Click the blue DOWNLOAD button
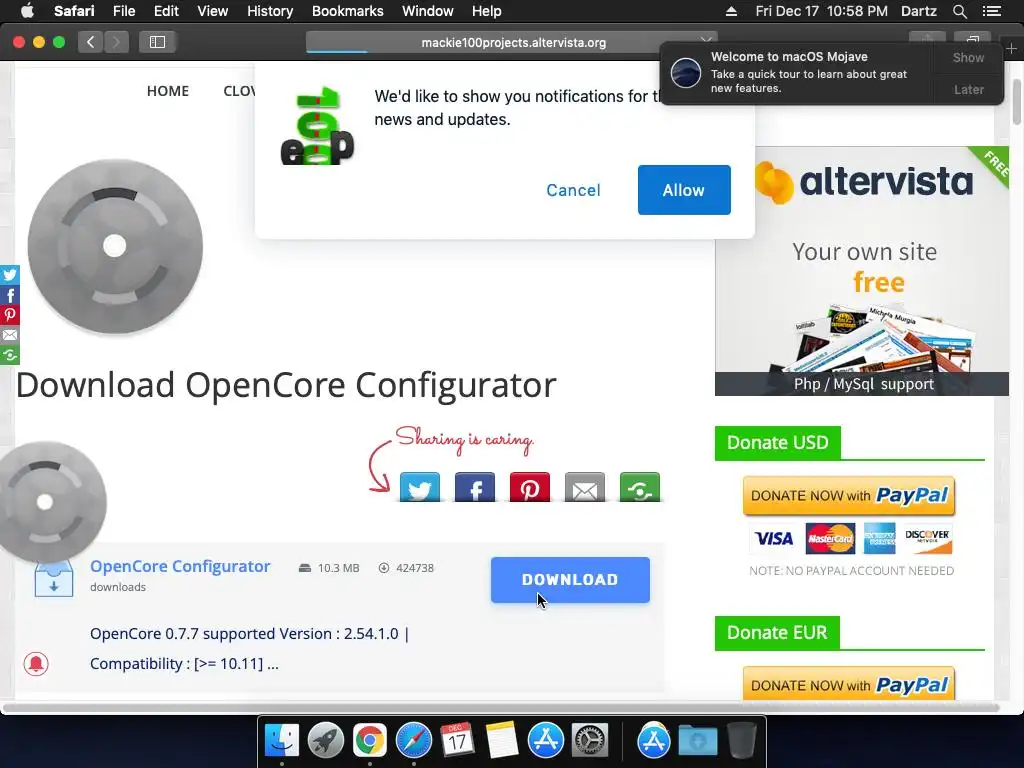1024x768 pixels. tap(570, 579)
